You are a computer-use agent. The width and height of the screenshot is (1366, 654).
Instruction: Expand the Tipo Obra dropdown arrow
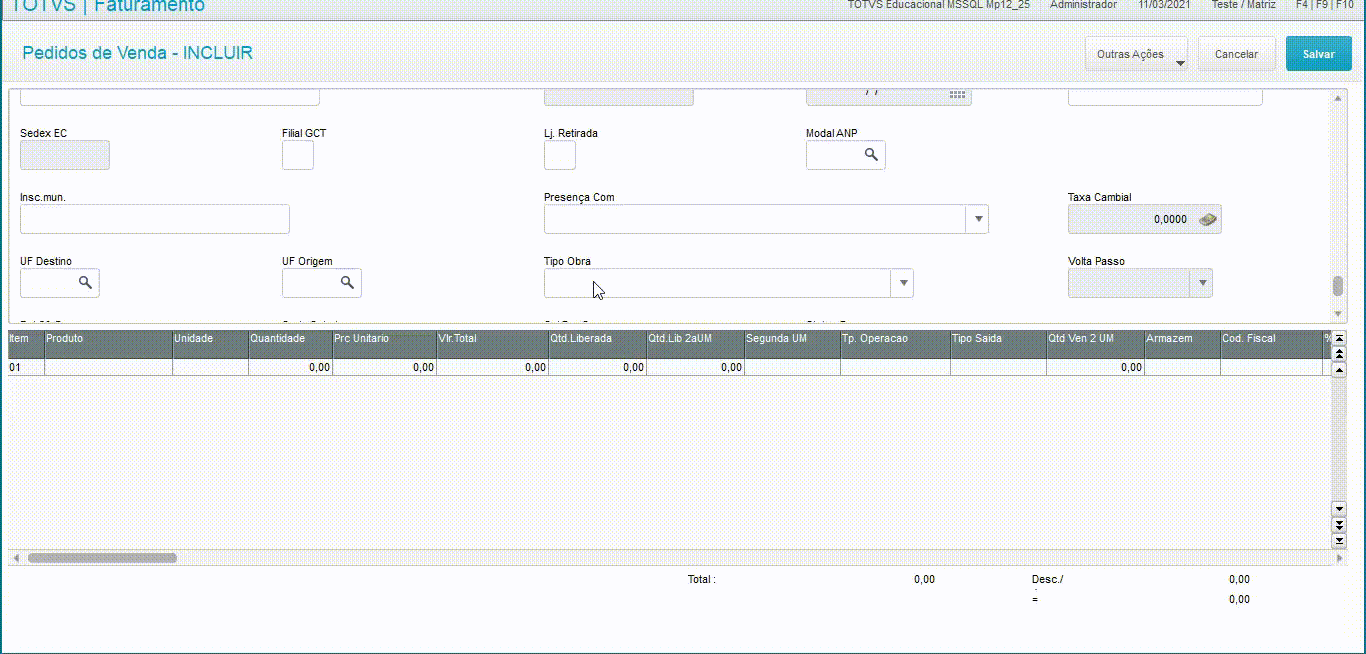tap(902, 283)
